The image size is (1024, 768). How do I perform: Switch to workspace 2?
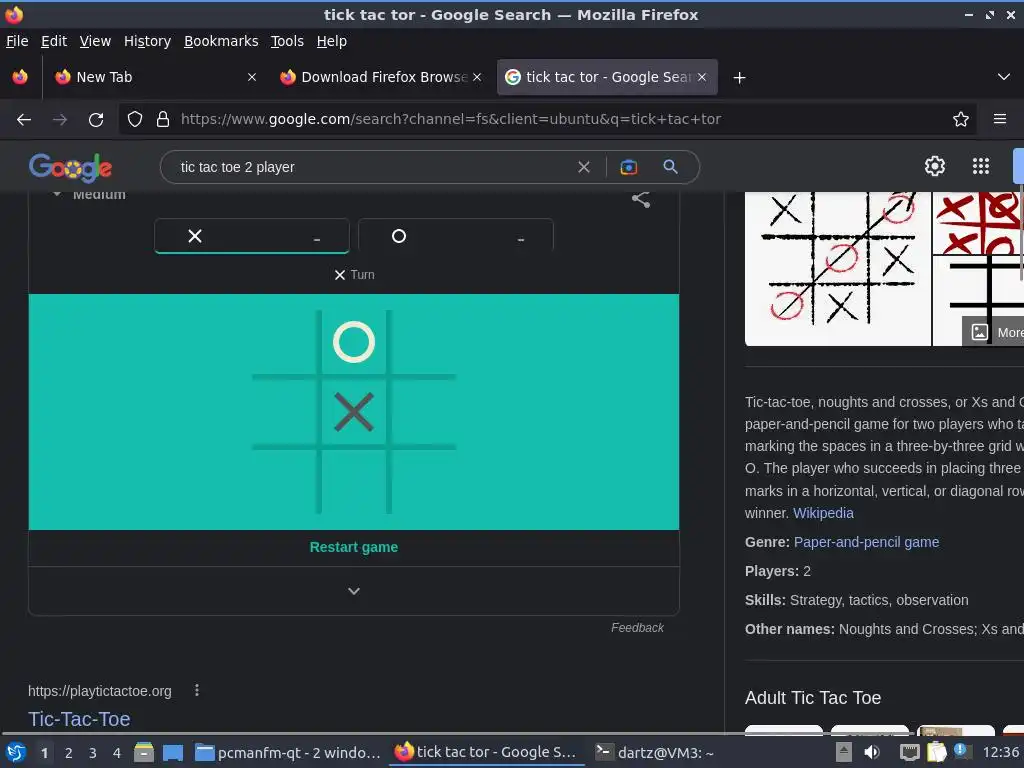69,753
